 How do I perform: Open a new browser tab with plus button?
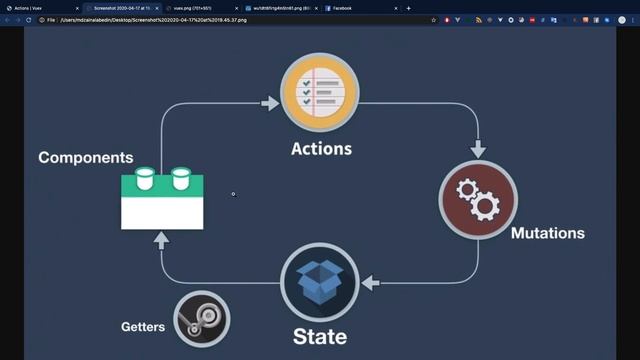[x=409, y=8]
